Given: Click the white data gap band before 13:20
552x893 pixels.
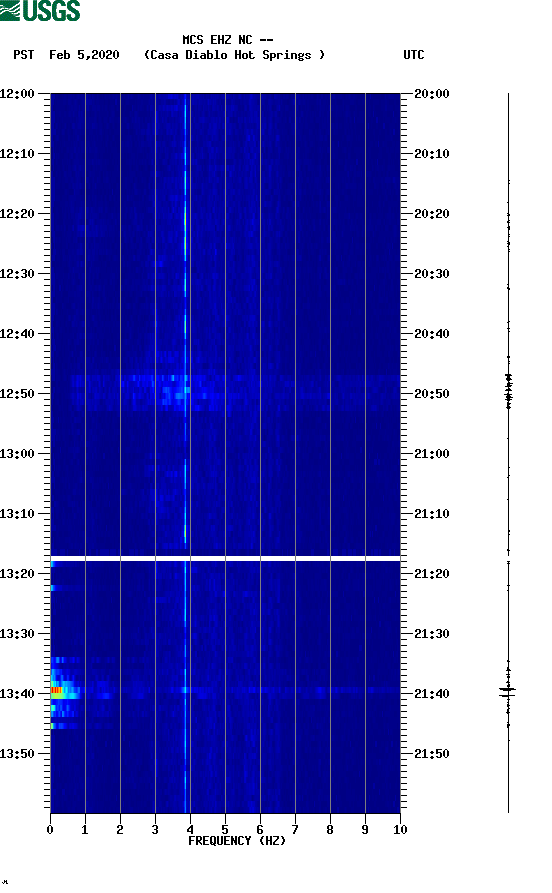Looking at the screenshot, I should click(226, 559).
